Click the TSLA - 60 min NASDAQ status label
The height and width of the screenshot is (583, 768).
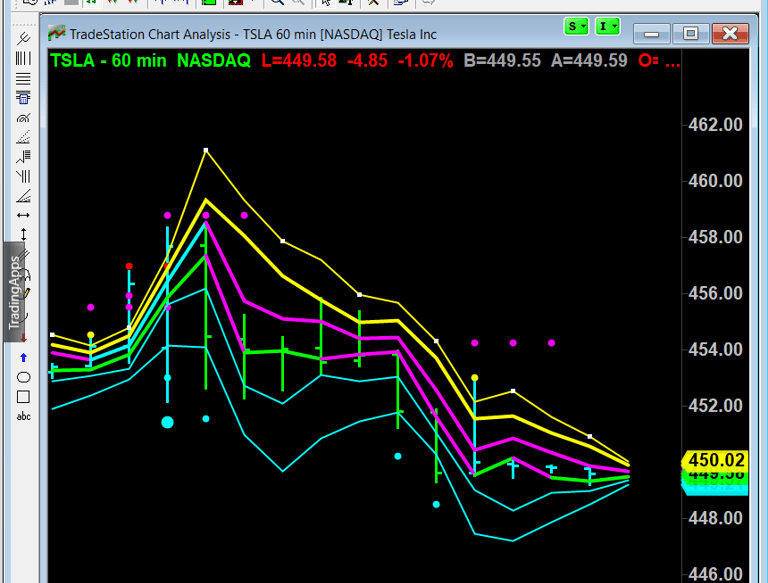point(150,61)
